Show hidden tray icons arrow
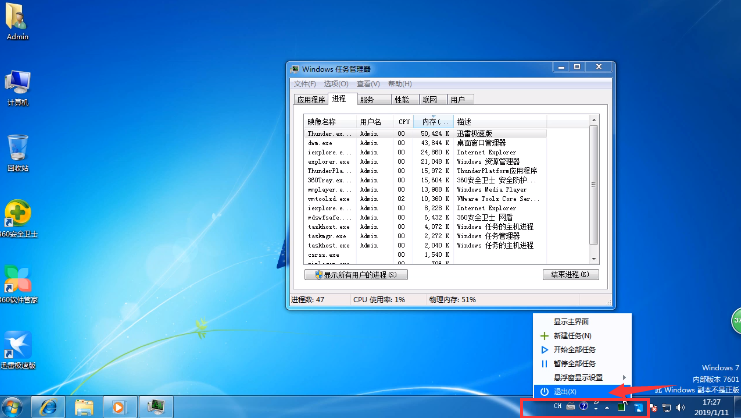741x418 pixels. click(x=607, y=407)
